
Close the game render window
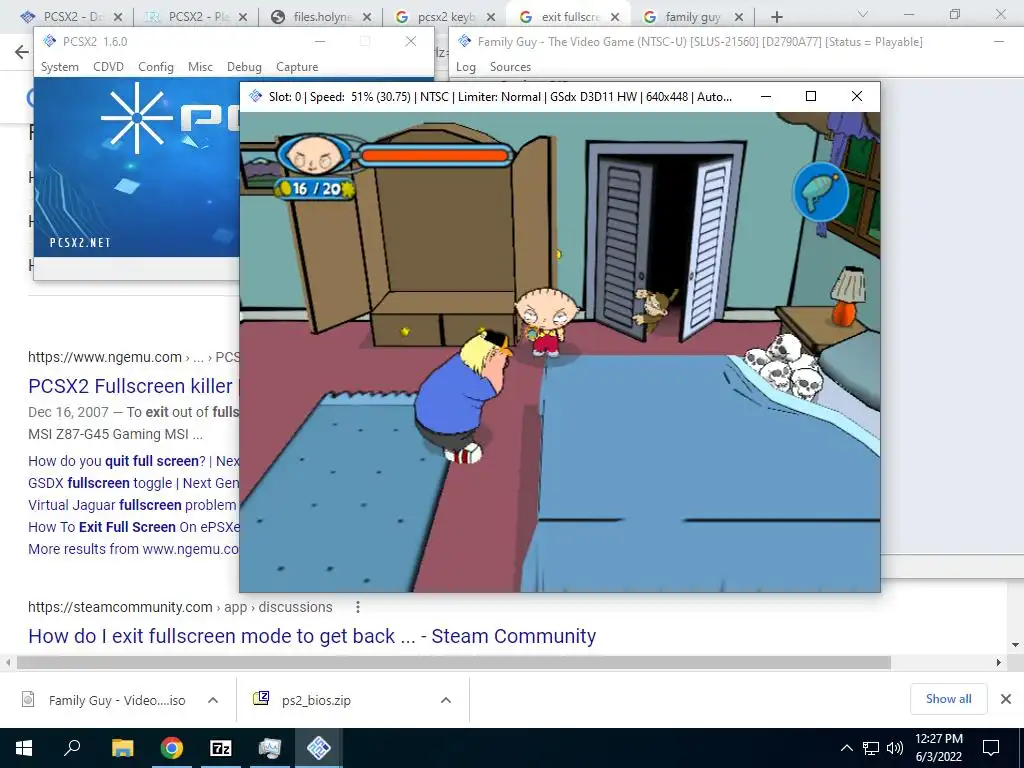click(x=857, y=96)
